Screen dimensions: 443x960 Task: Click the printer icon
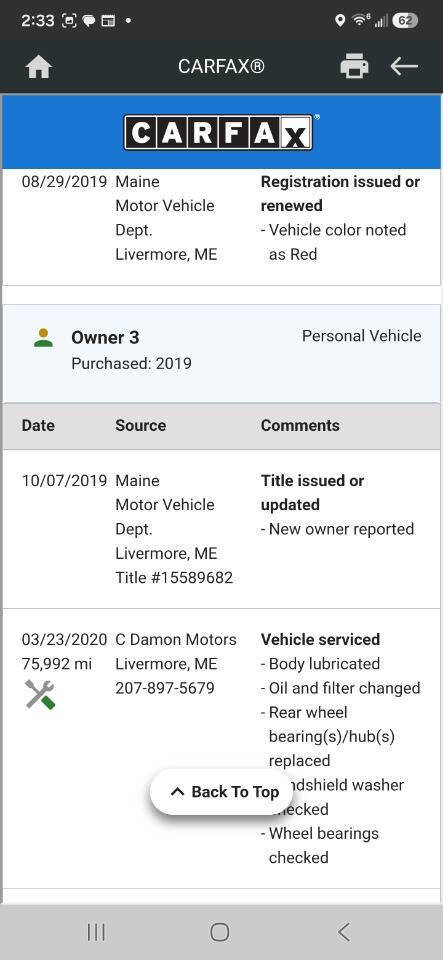[354, 66]
